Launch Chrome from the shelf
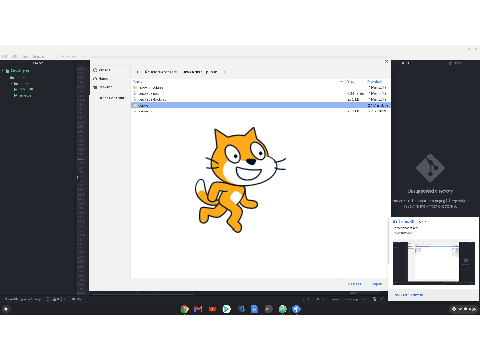Viewport: 480px width, 360px height. point(184,309)
